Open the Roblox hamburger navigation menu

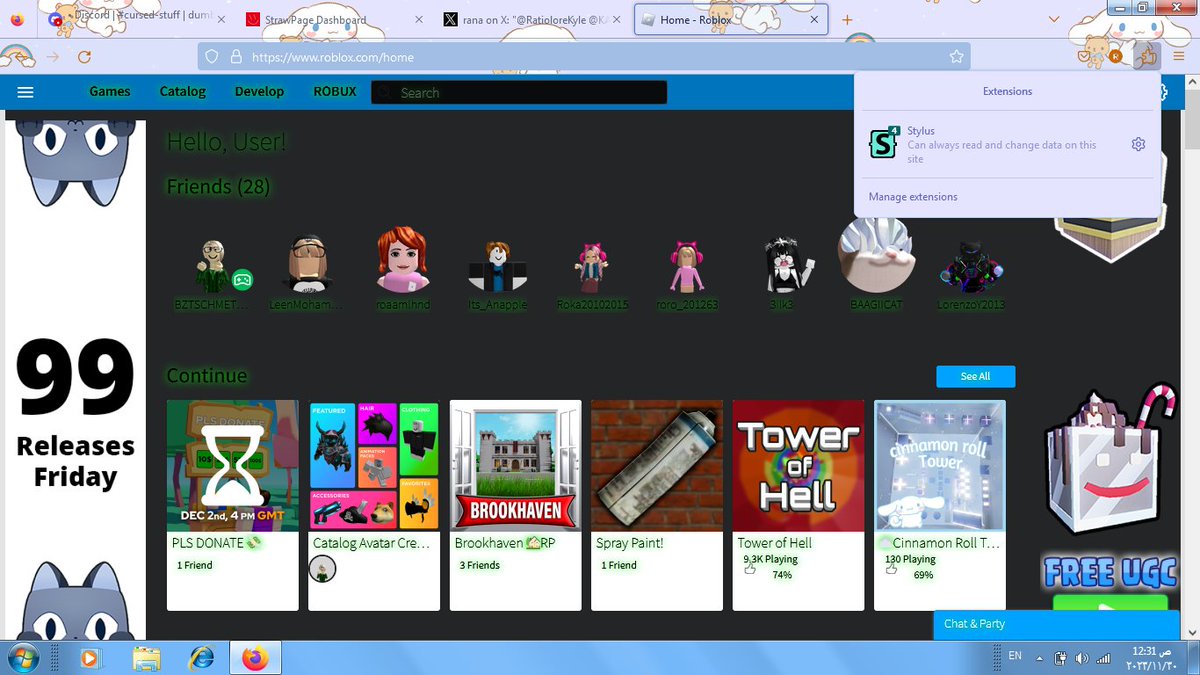[26, 92]
